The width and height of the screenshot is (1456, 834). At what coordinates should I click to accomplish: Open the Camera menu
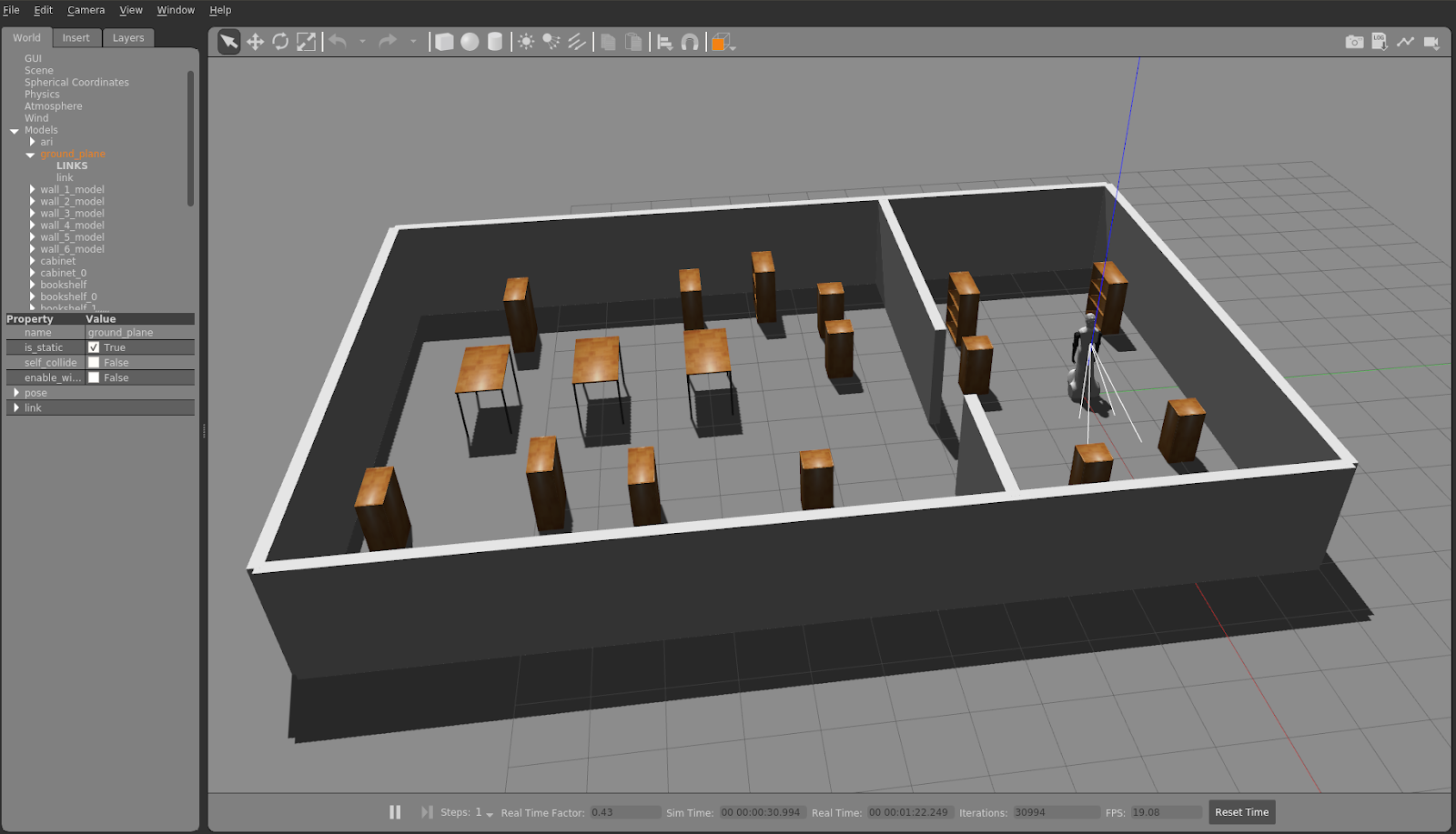(x=86, y=10)
